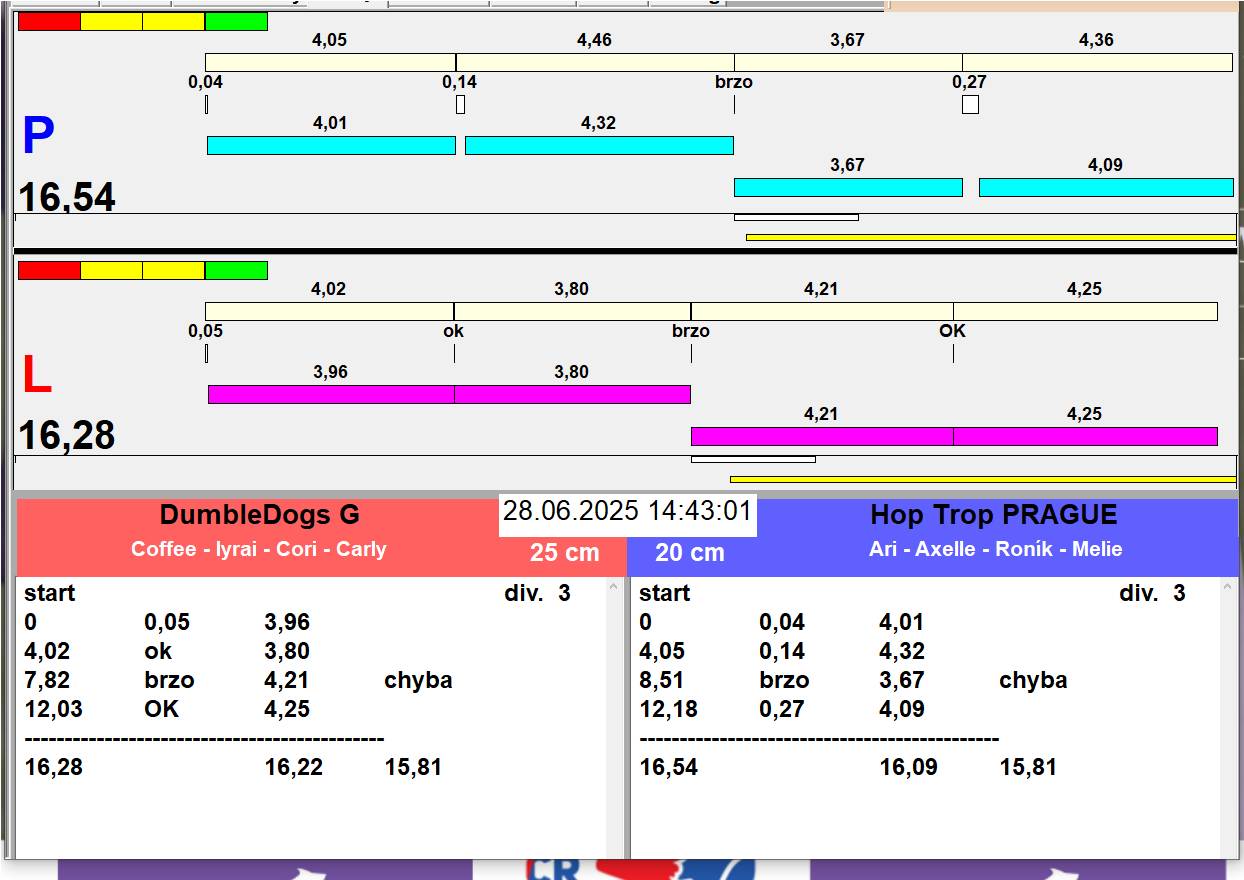The image size is (1244, 880).
Task: Click the 7,82 row in DumbleDogs G results
Action: tap(238, 680)
